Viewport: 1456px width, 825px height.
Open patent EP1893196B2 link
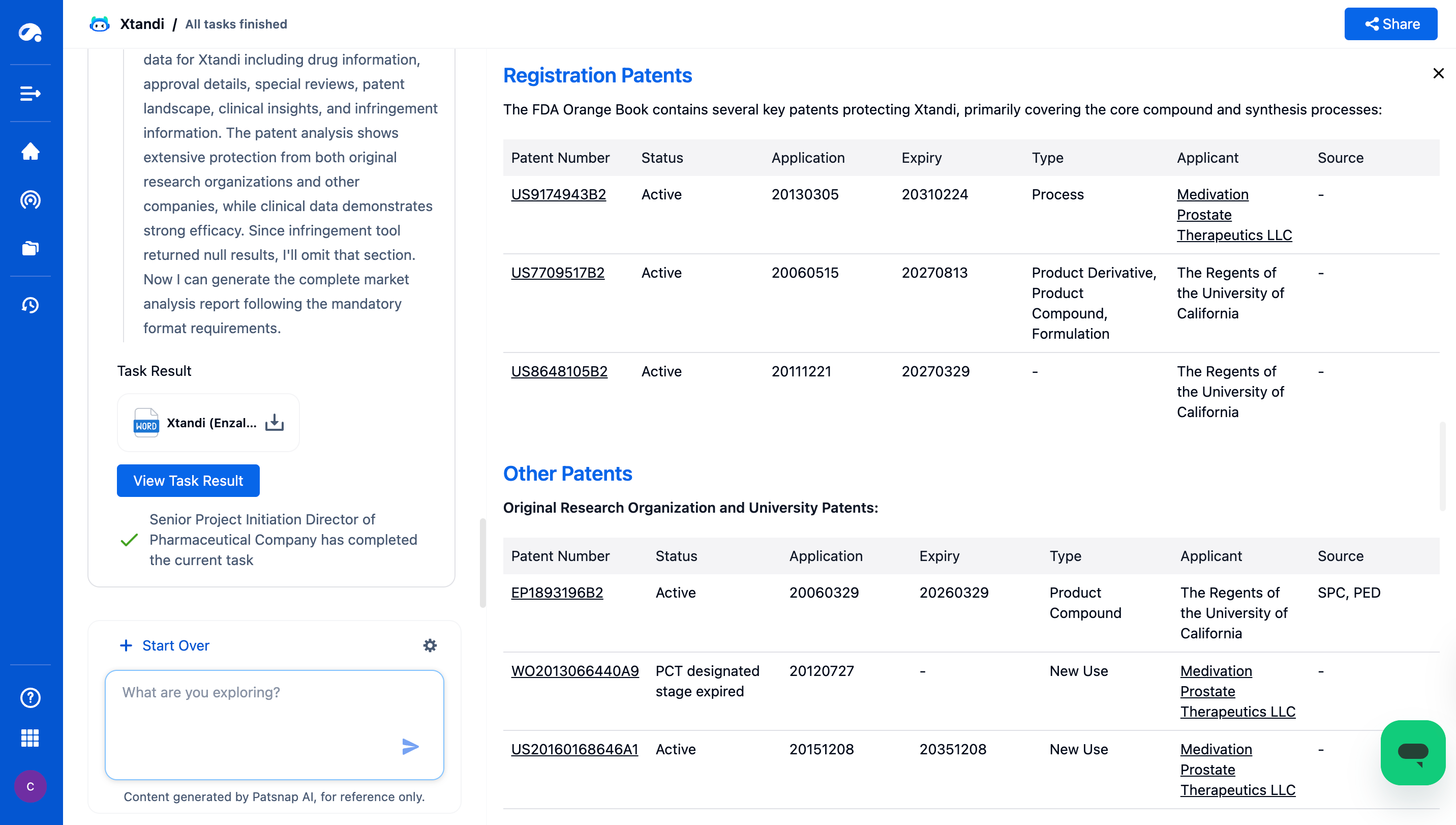point(557,593)
